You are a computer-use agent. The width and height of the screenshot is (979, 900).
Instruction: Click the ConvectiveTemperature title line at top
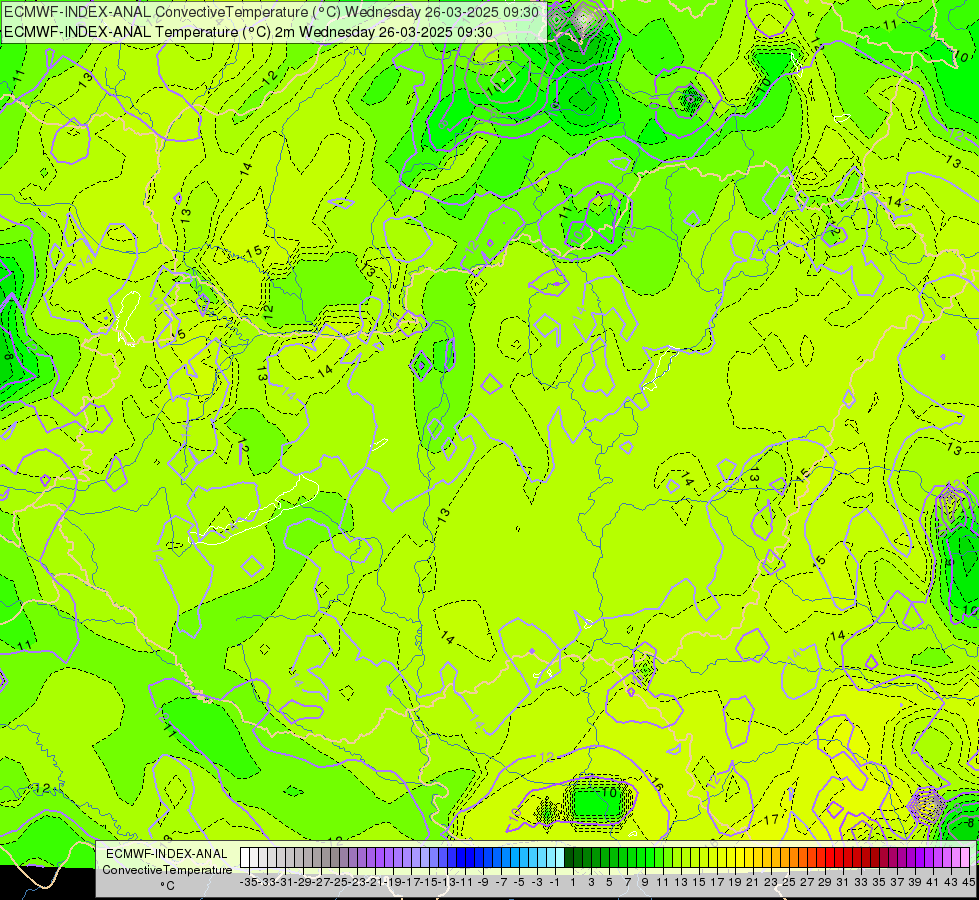[x=272, y=12]
